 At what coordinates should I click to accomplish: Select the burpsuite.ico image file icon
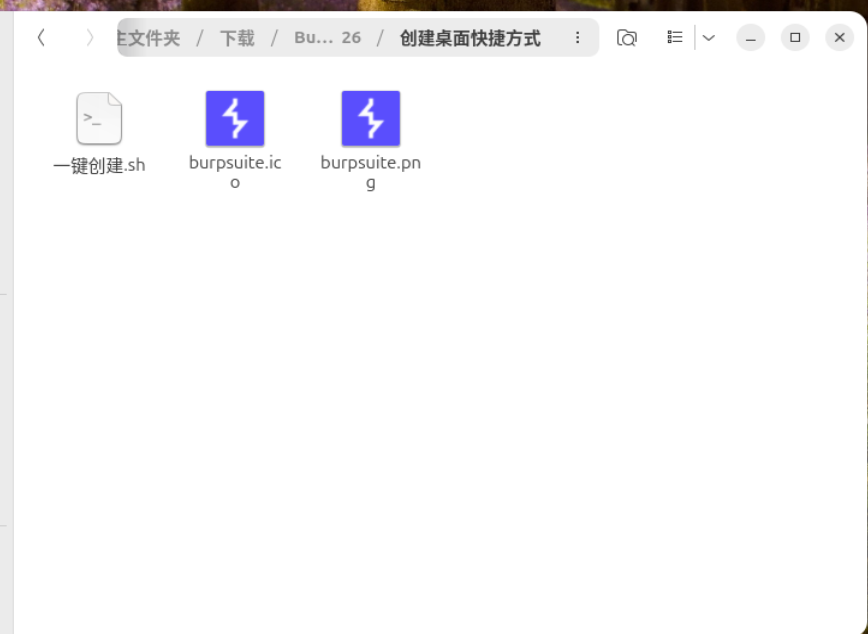(235, 118)
